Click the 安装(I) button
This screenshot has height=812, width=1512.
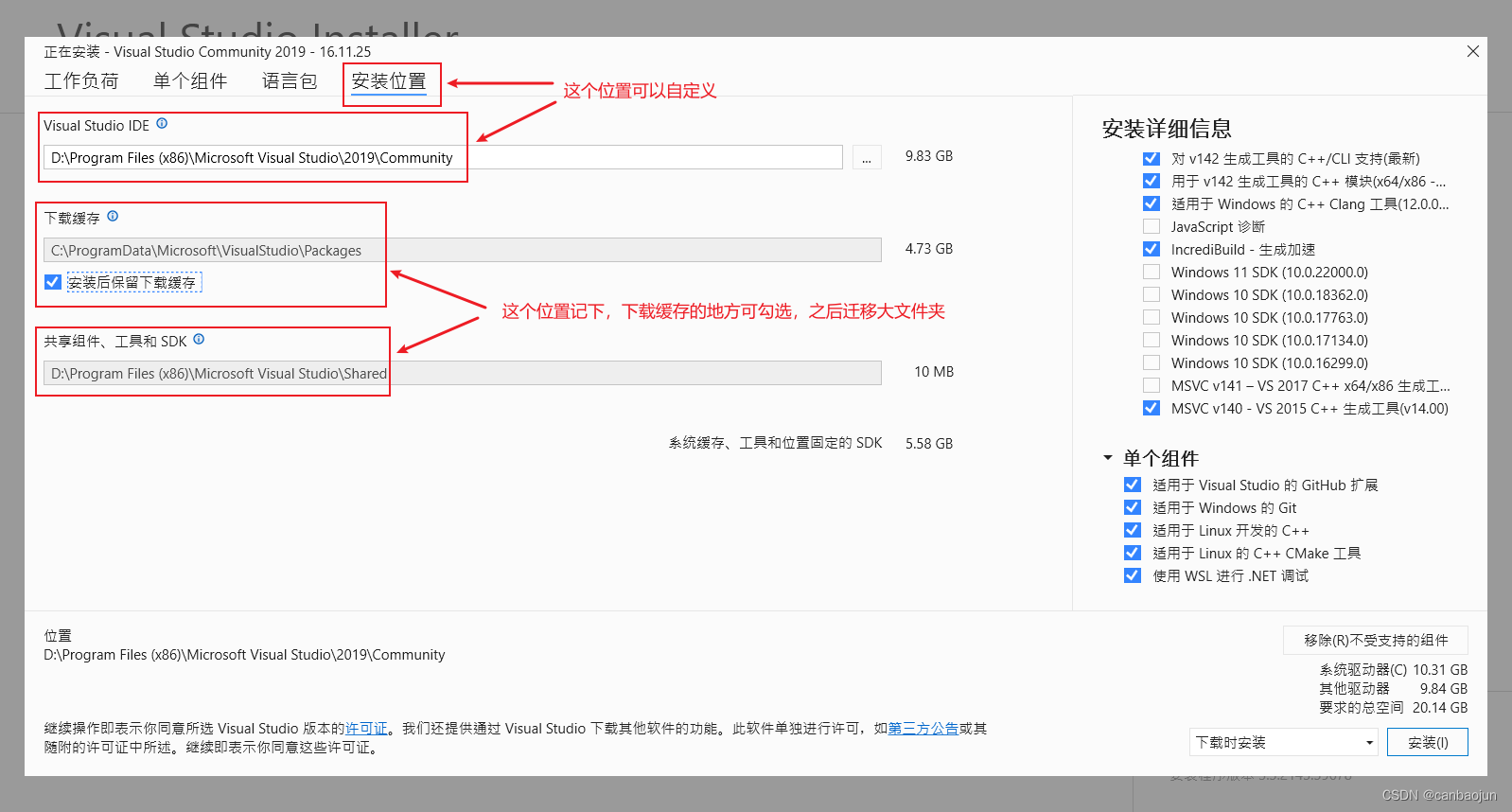pos(1428,742)
